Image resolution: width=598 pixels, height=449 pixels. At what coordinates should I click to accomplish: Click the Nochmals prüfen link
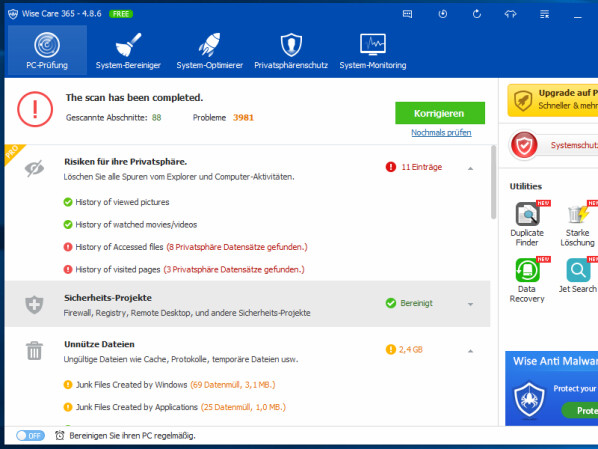441,133
